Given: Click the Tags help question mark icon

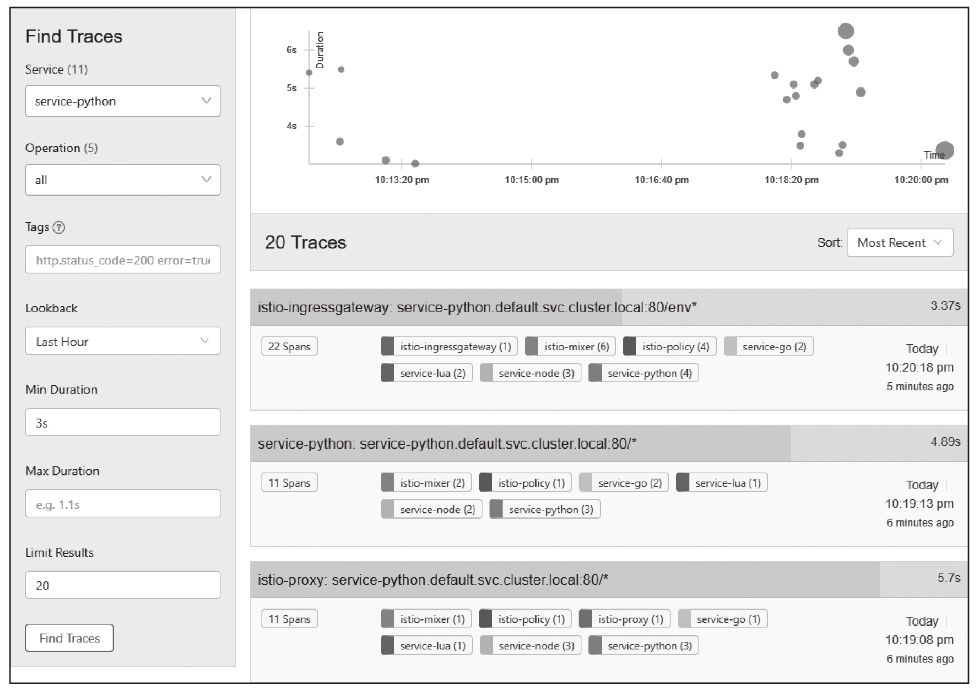Looking at the screenshot, I should [59, 228].
